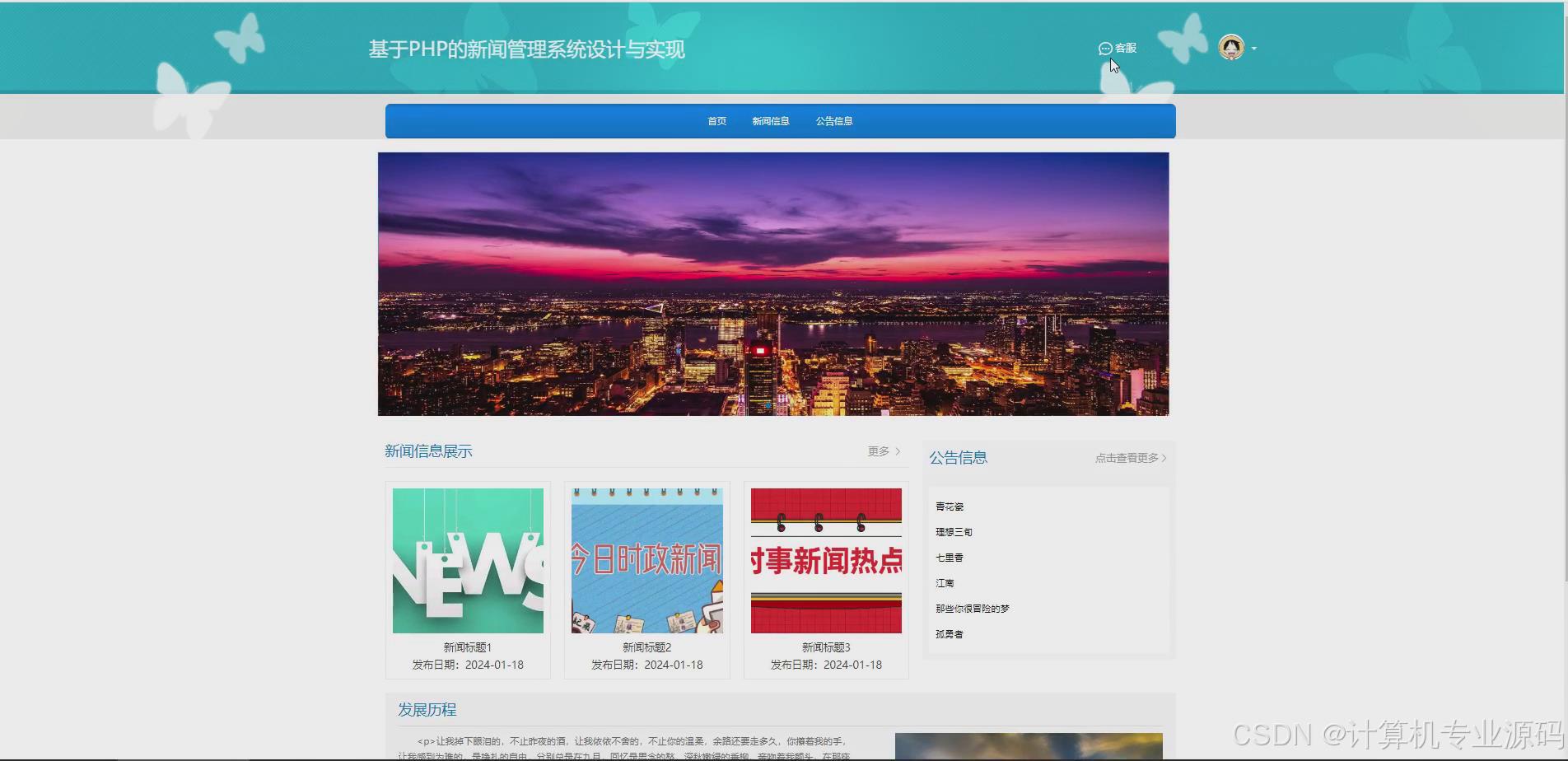
Task: Open the 今日时政新闻 thumbnail for 新闻标题2
Action: [x=646, y=559]
